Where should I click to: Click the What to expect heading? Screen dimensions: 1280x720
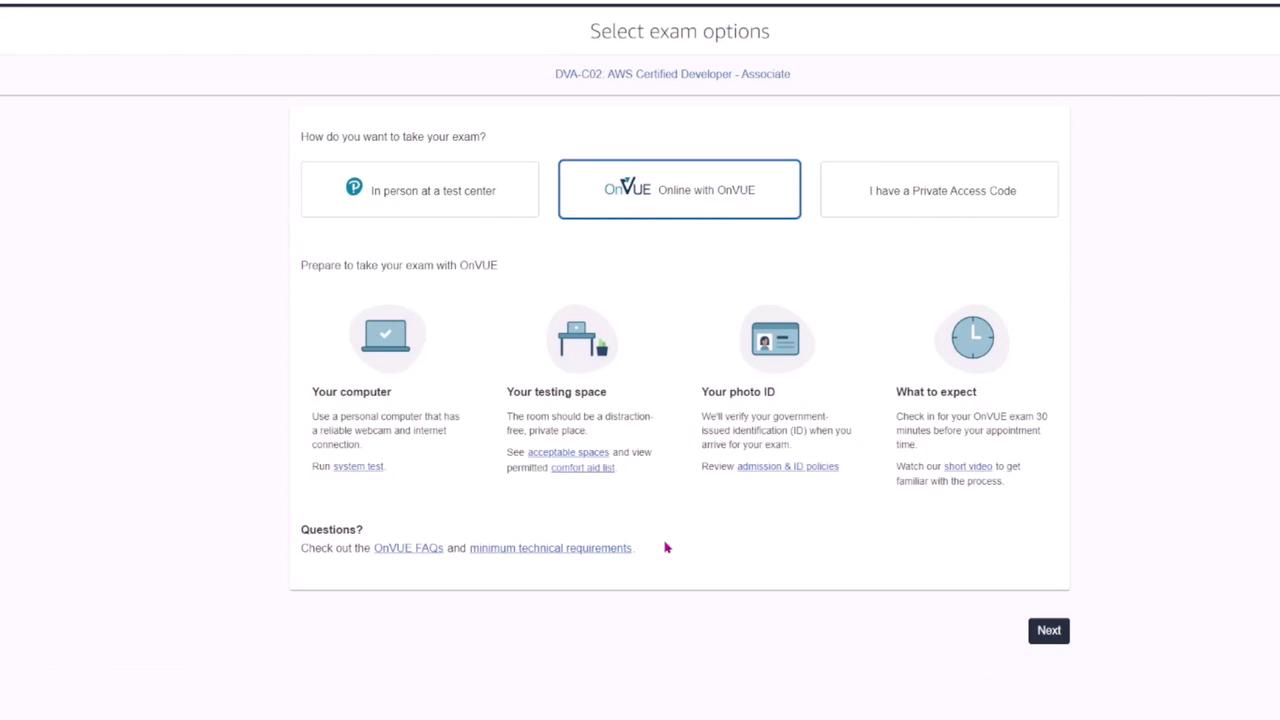pos(936,392)
